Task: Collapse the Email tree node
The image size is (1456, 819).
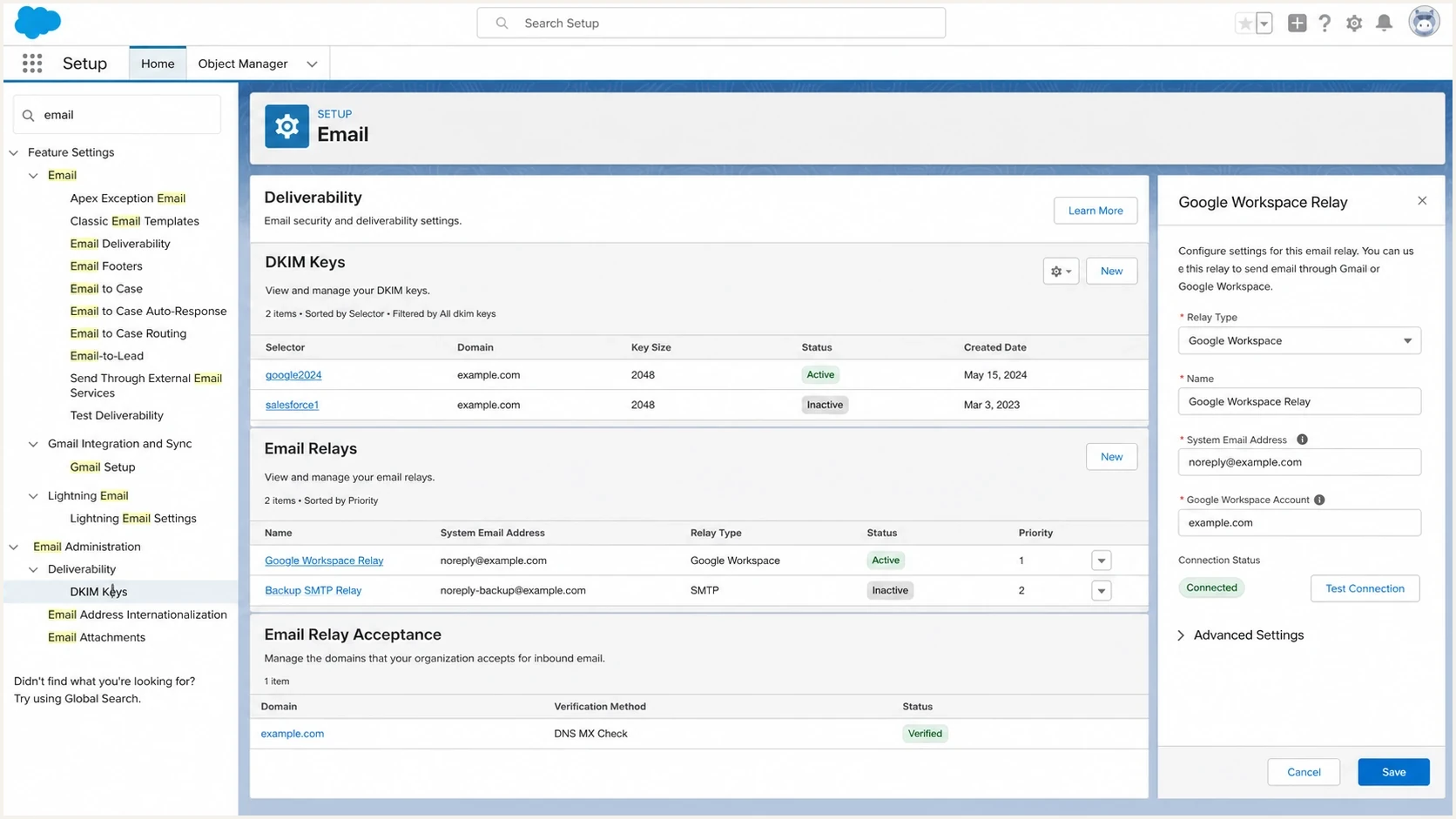Action: point(33,175)
